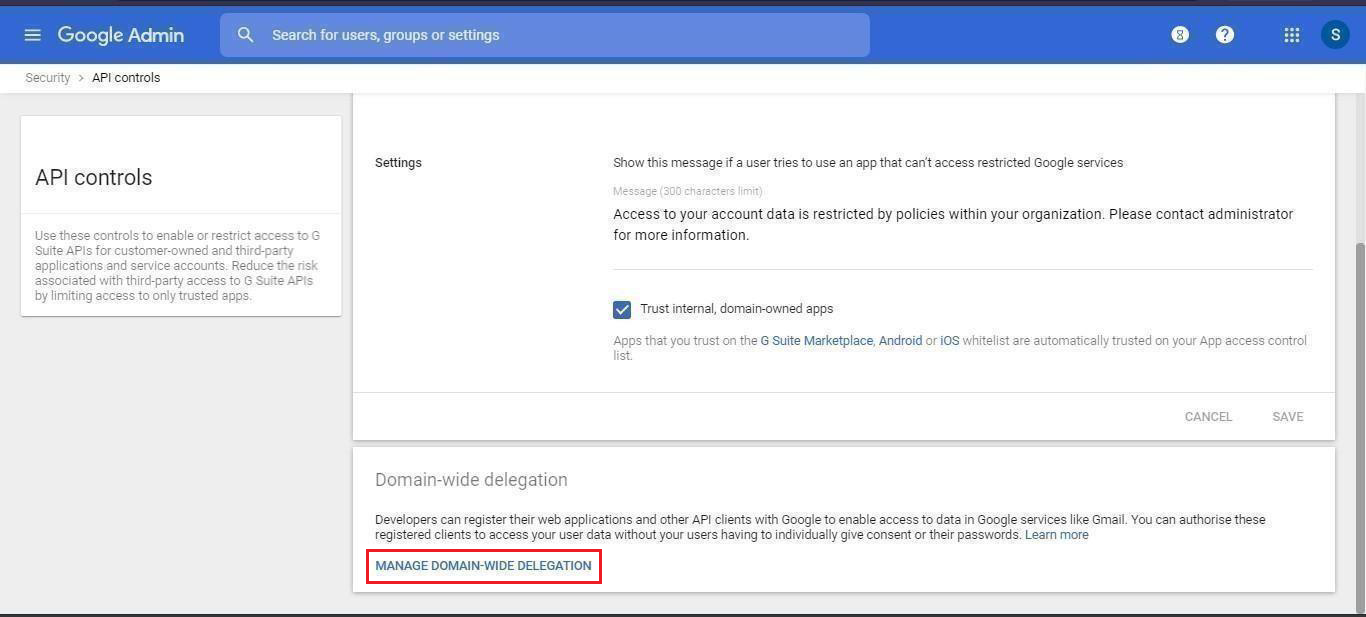Open the account avatar S
The image size is (1366, 617).
coord(1335,35)
